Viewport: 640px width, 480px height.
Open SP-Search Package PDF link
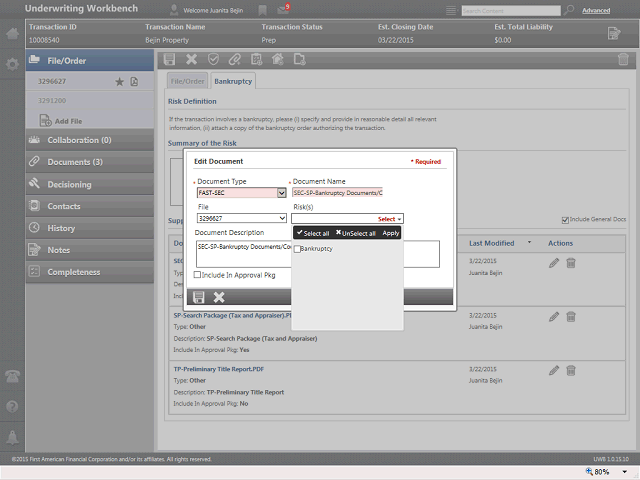pos(232,316)
